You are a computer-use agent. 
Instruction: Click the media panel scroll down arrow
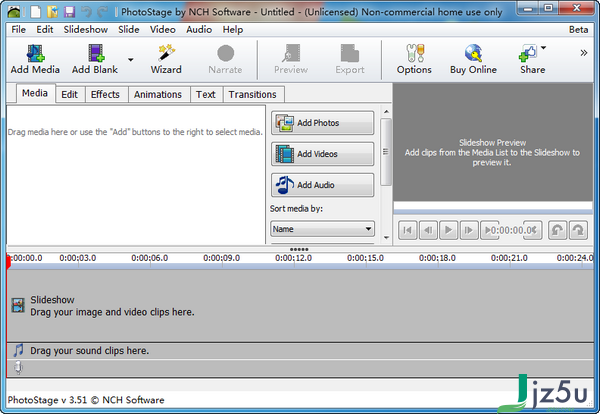click(x=386, y=238)
